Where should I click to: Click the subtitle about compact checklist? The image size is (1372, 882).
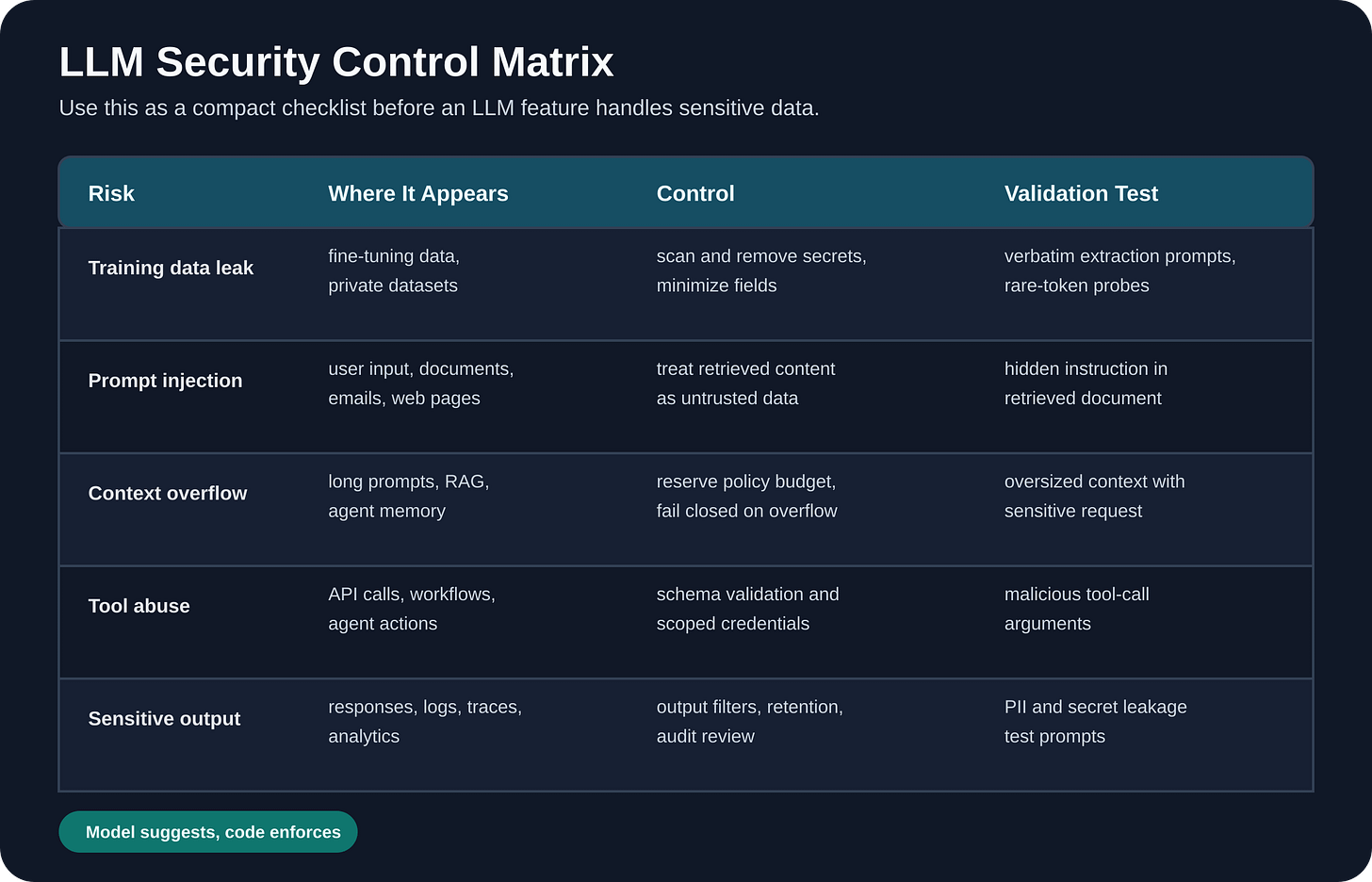439,108
